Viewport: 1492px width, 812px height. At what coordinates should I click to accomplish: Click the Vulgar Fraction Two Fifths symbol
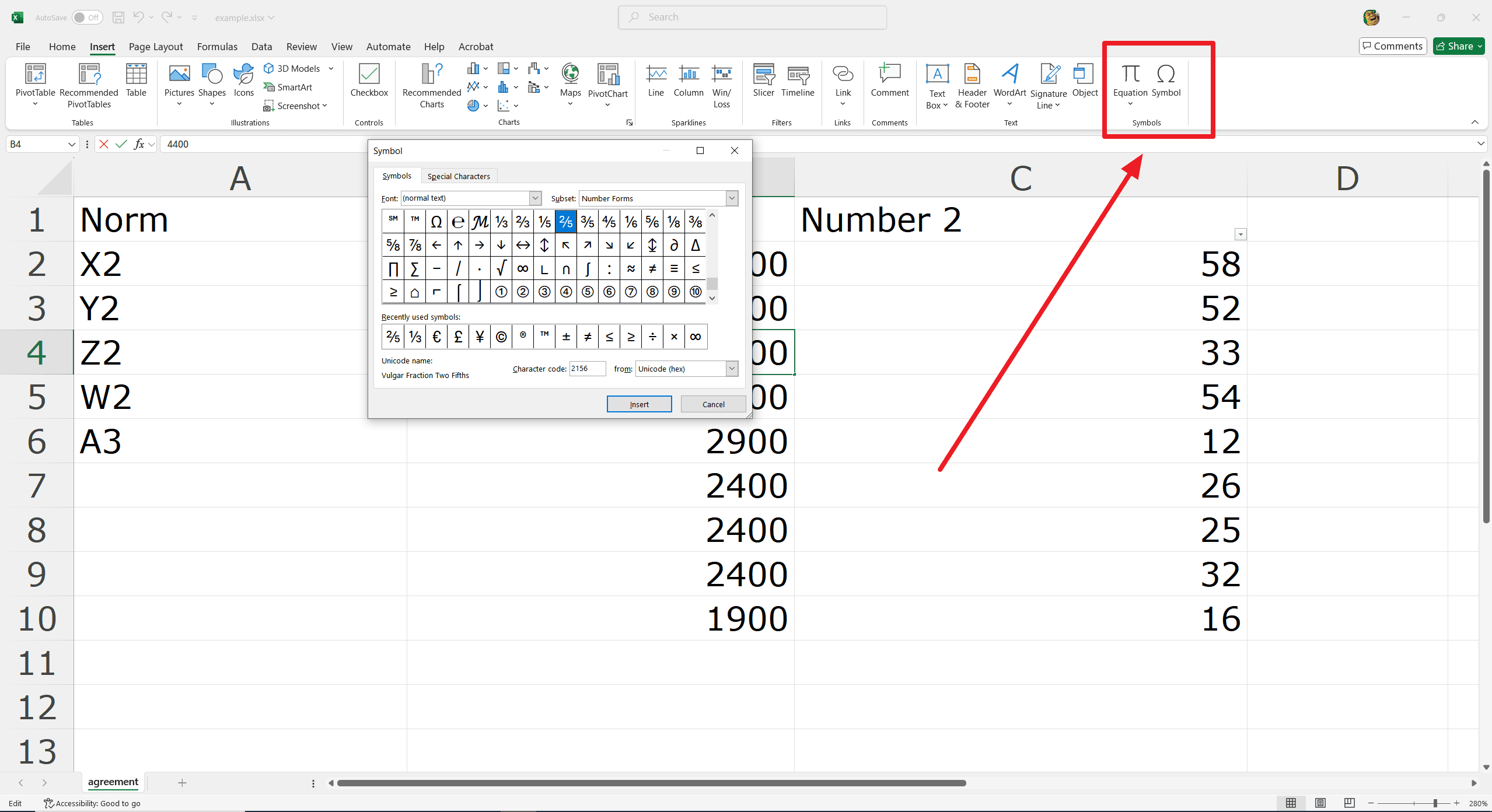[566, 221]
